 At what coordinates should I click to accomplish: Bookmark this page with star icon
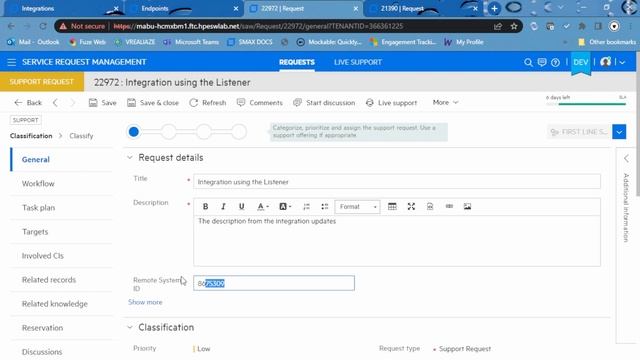514,26
